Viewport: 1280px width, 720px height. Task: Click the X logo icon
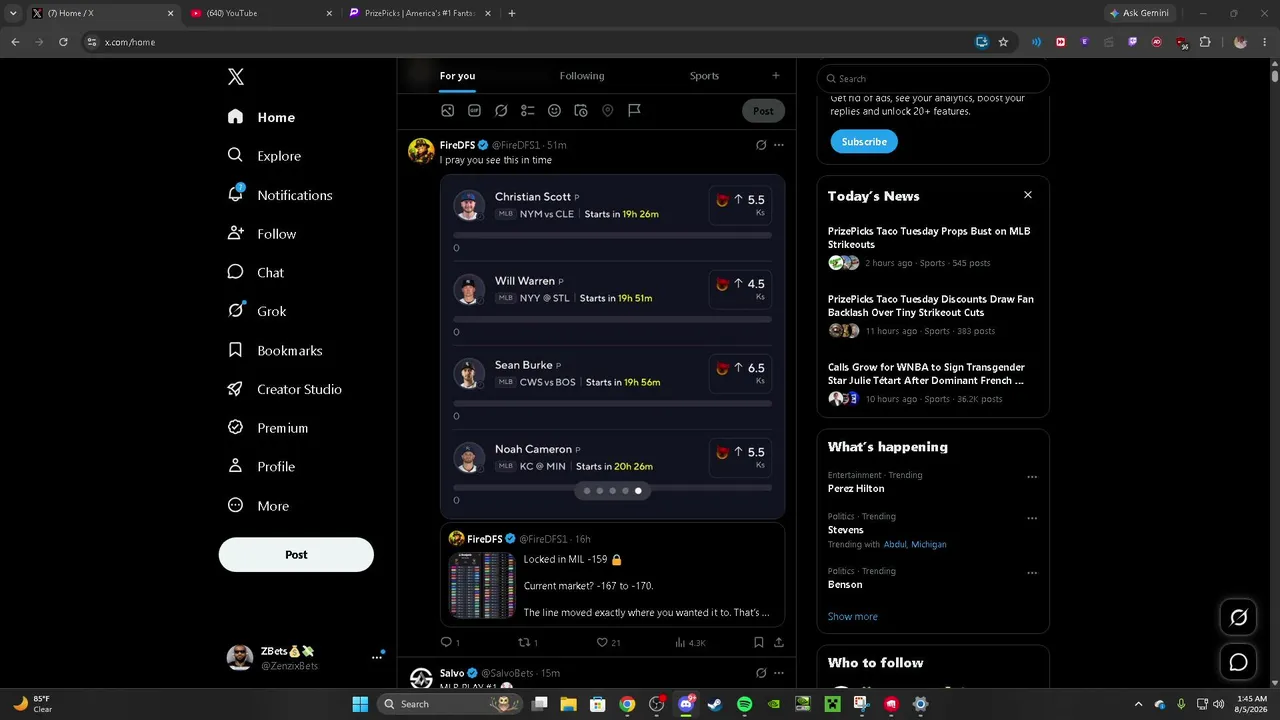(x=236, y=77)
